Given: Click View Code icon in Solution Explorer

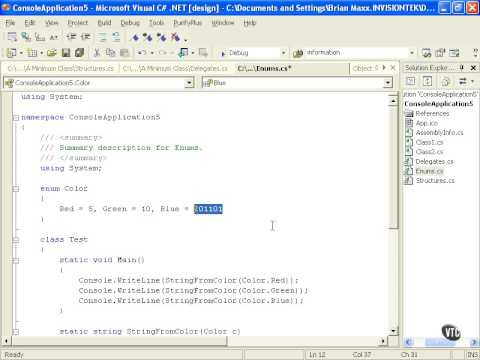Looking at the screenshot, I should coord(411,81).
